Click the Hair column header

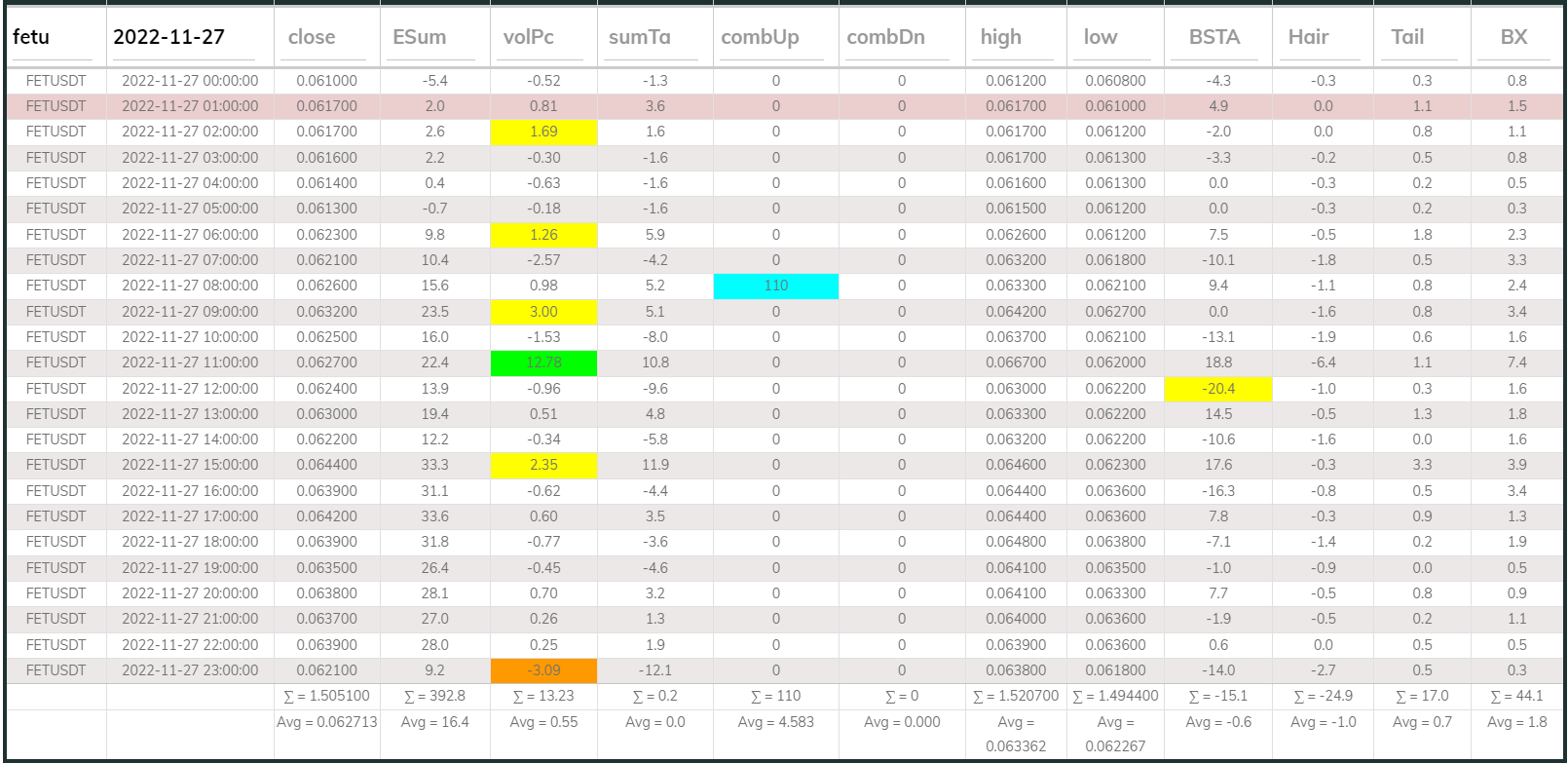click(1309, 37)
